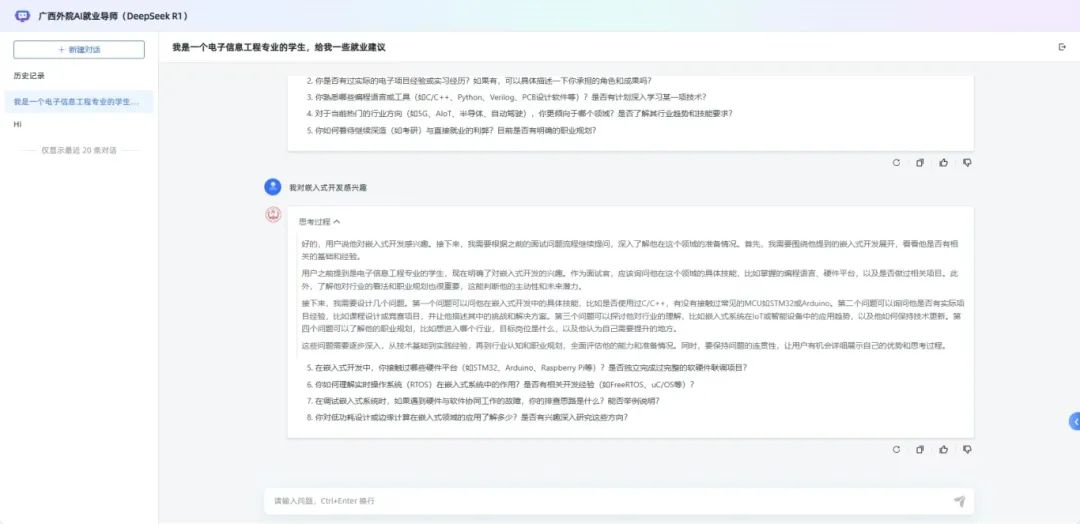Click the 历史记录 history heading
This screenshot has height=524, width=1080.
[x=29, y=76]
